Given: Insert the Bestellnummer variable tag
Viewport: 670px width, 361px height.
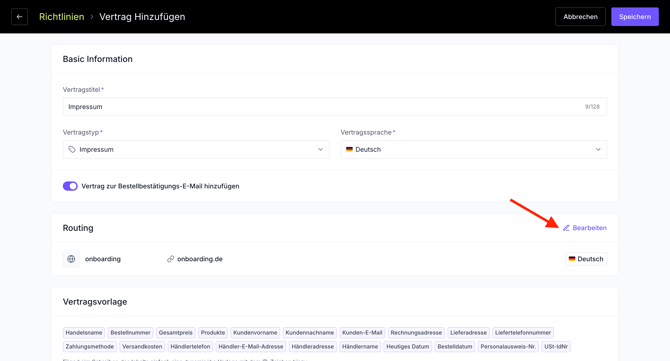Looking at the screenshot, I should click(x=130, y=333).
